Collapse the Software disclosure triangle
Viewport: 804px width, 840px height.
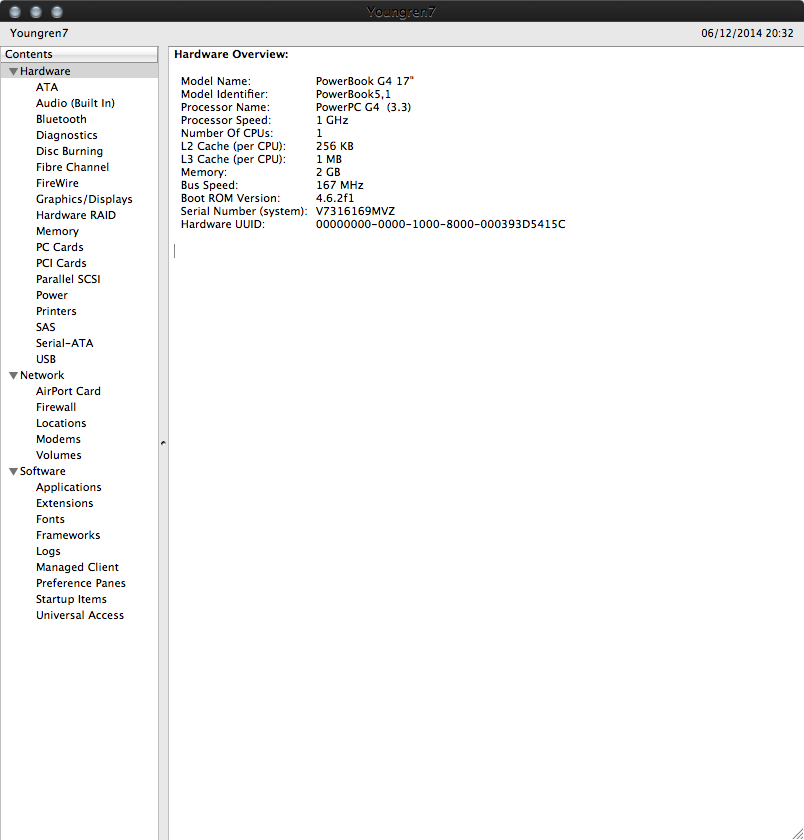click(13, 471)
